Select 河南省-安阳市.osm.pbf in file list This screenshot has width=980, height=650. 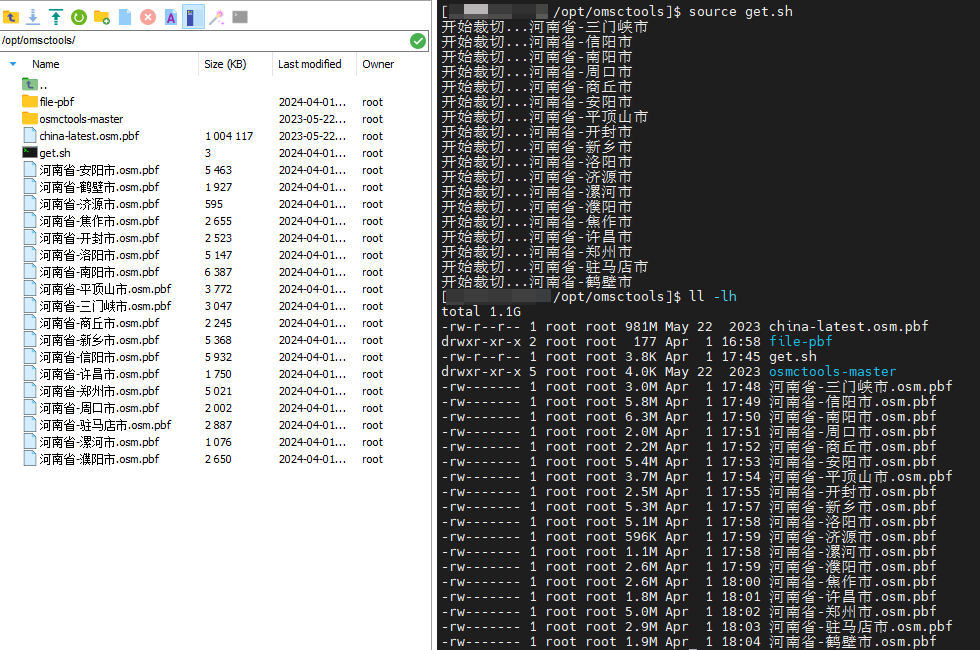click(99, 170)
